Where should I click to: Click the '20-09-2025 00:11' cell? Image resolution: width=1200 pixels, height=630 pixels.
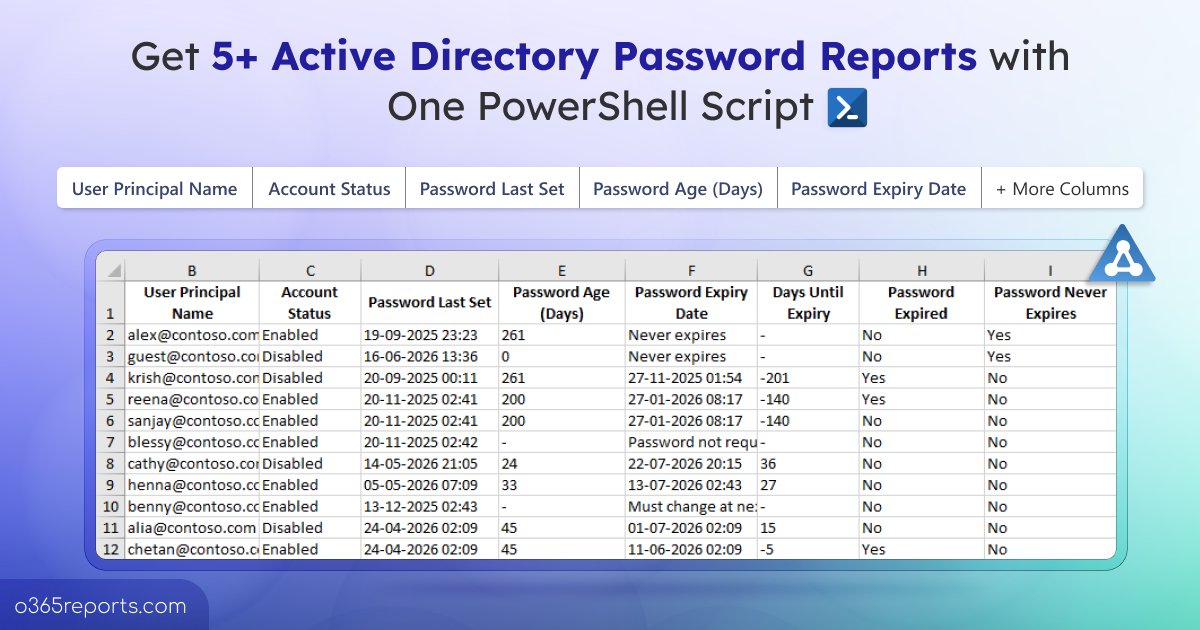pos(430,378)
